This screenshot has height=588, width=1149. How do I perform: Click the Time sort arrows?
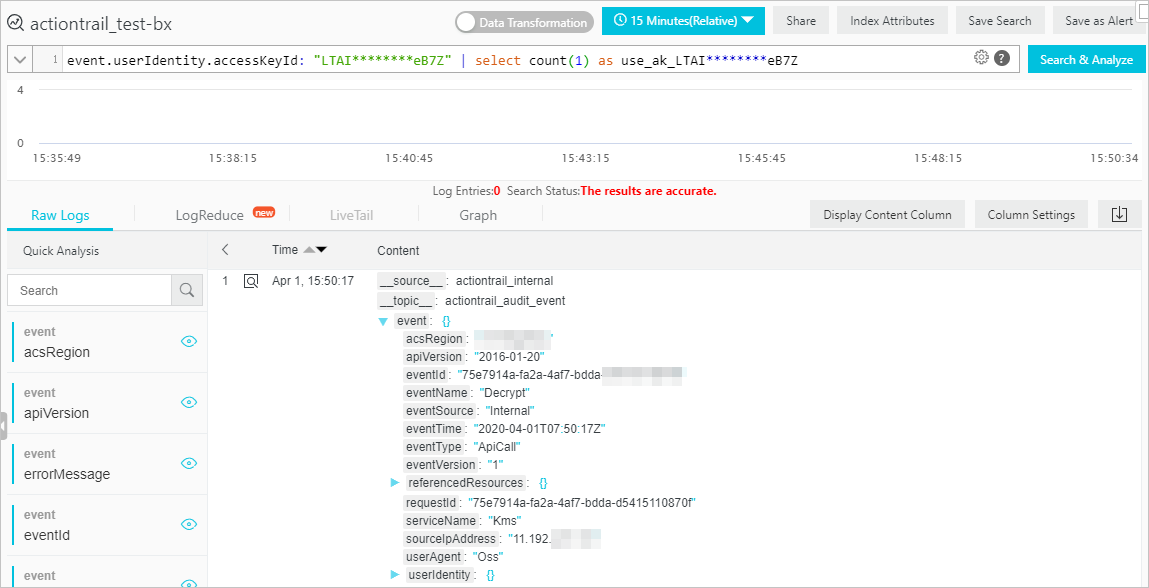point(314,250)
